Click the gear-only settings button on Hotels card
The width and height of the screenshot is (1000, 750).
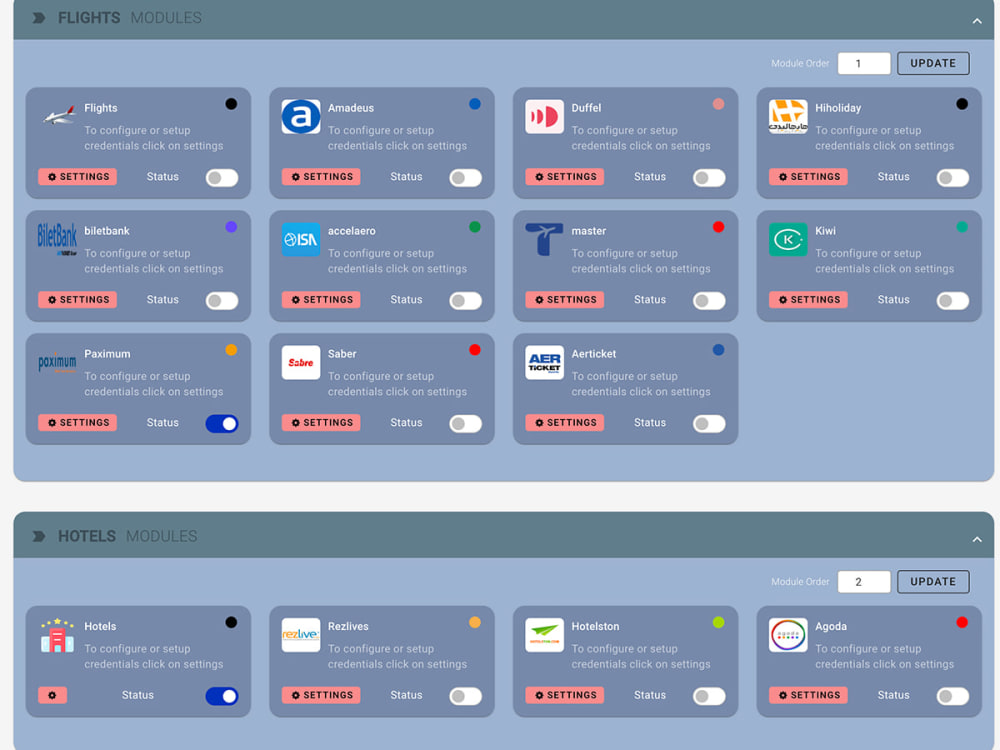(x=52, y=695)
